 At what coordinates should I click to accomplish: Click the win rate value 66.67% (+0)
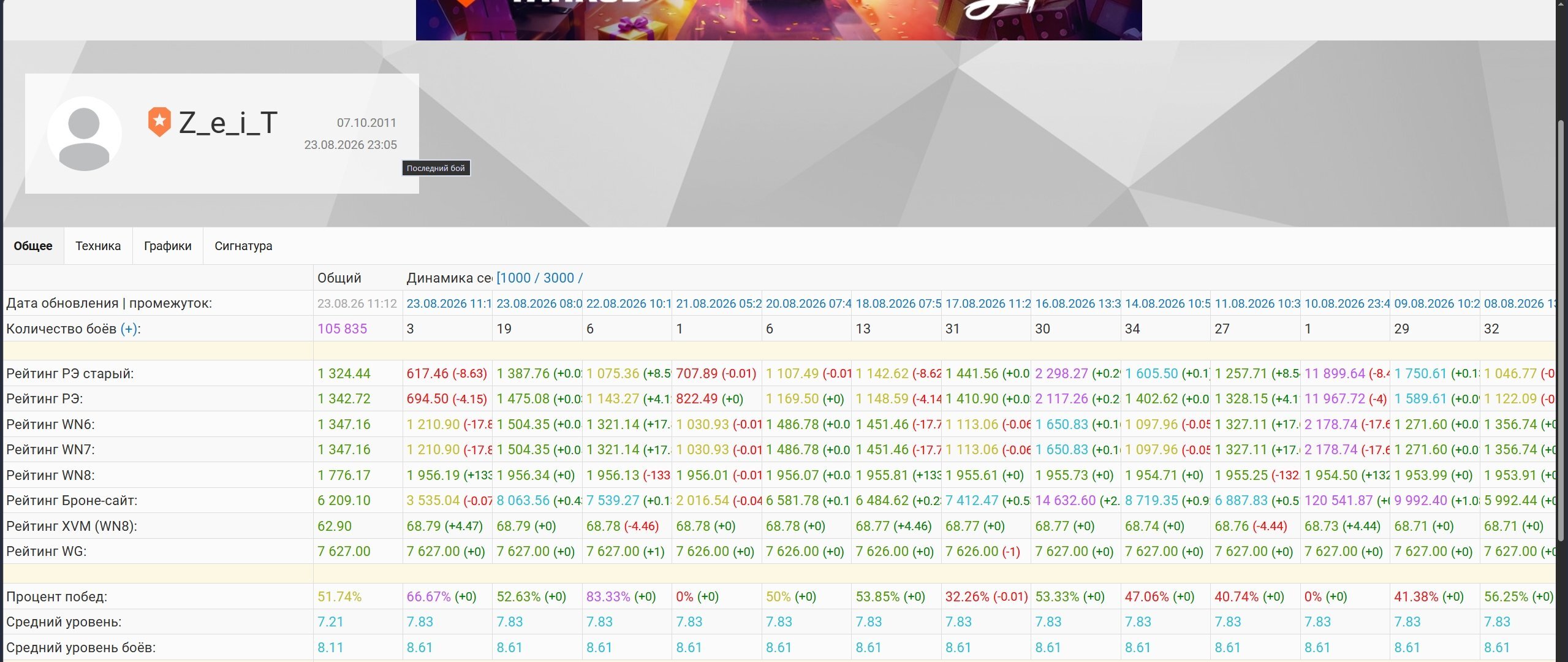(x=441, y=596)
